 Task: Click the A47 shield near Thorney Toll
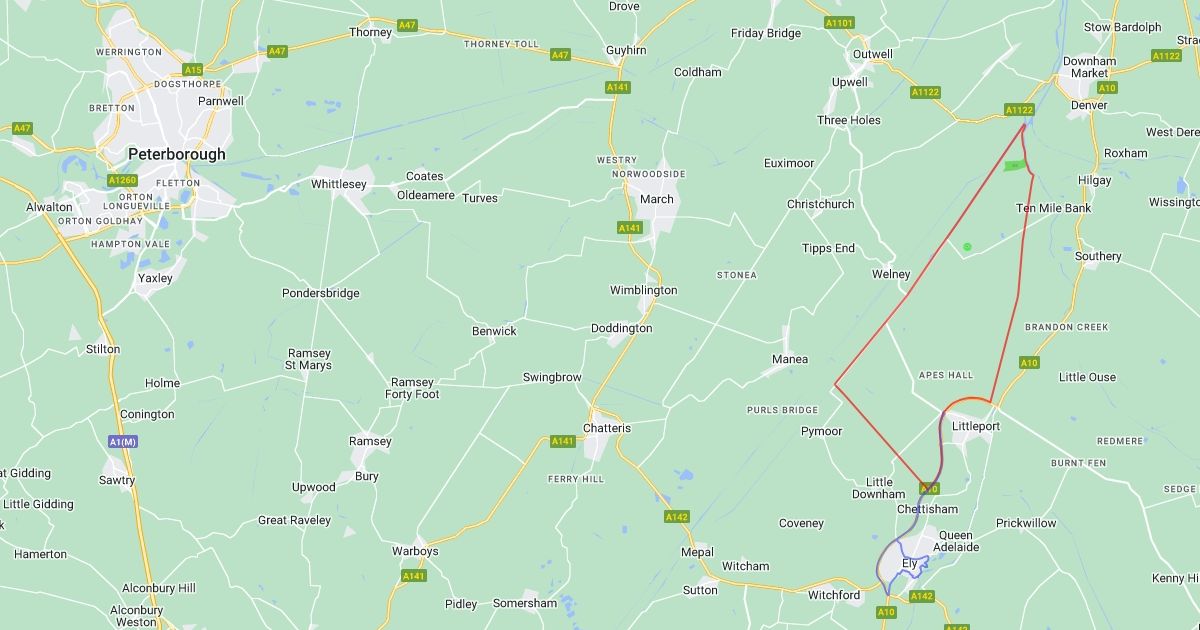[561, 55]
